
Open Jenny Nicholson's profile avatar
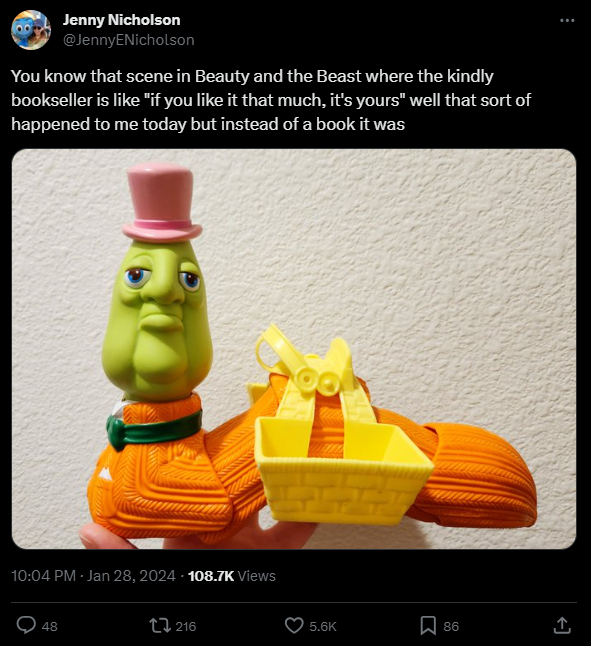(x=31, y=30)
